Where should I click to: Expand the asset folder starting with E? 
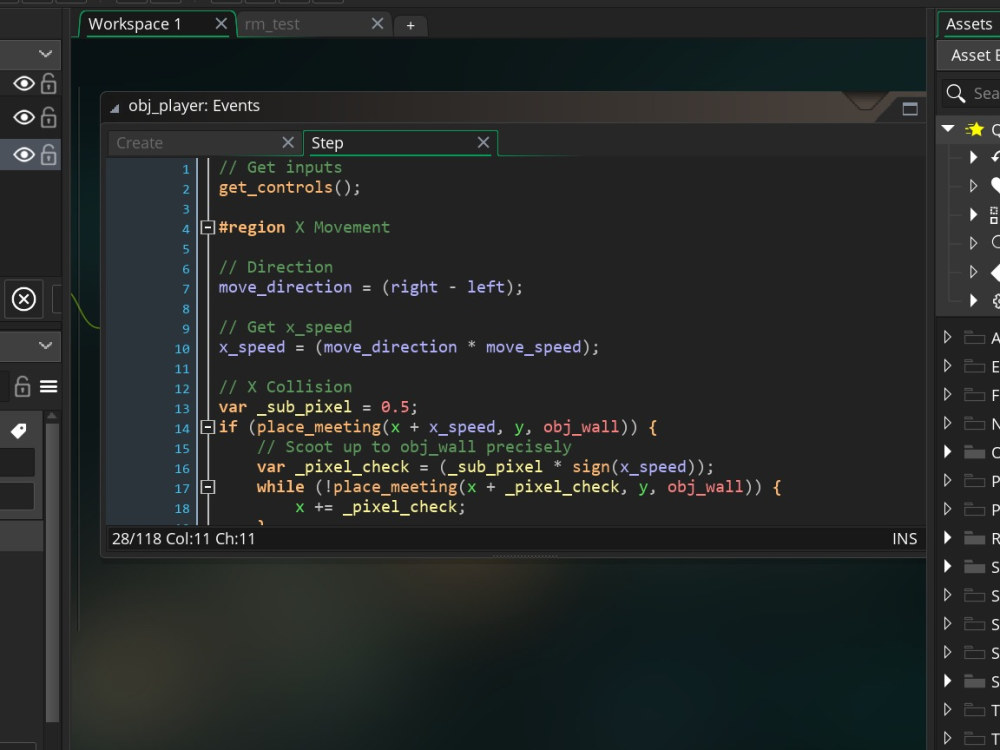coord(948,365)
